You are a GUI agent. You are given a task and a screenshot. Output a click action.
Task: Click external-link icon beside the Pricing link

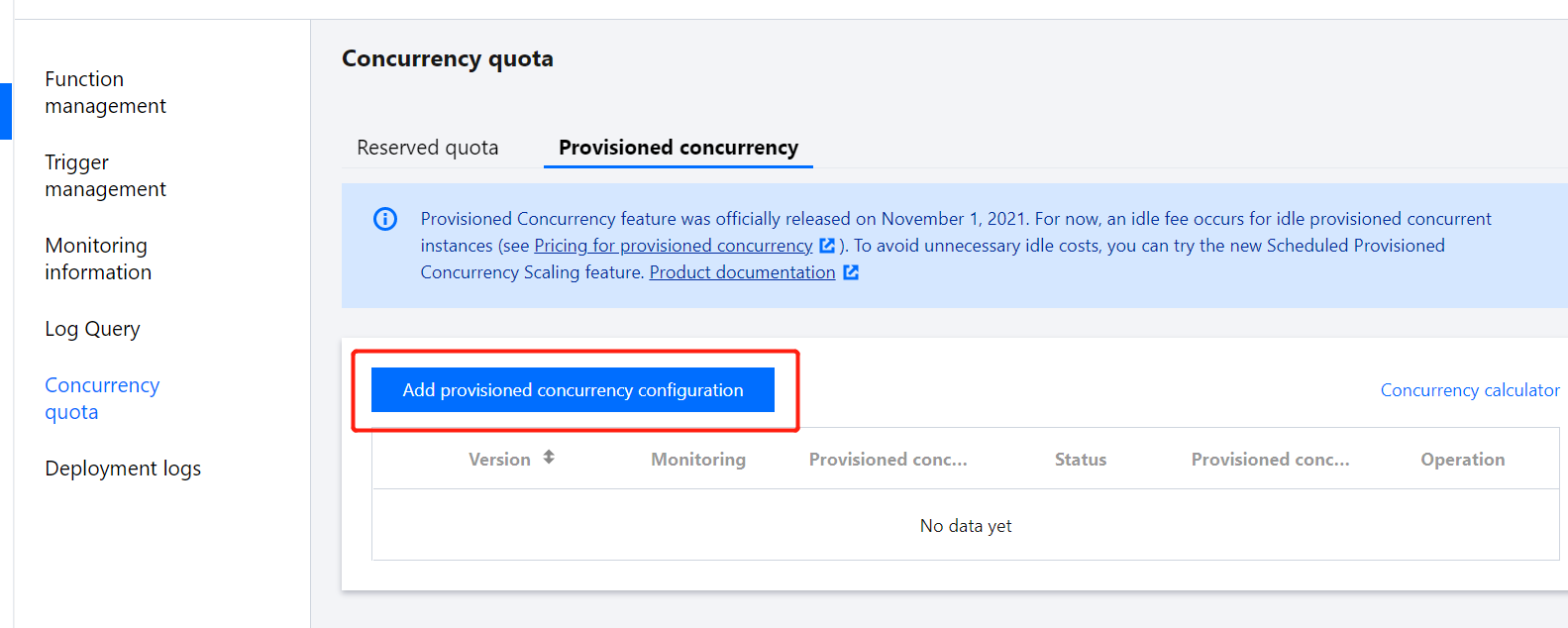[827, 246]
